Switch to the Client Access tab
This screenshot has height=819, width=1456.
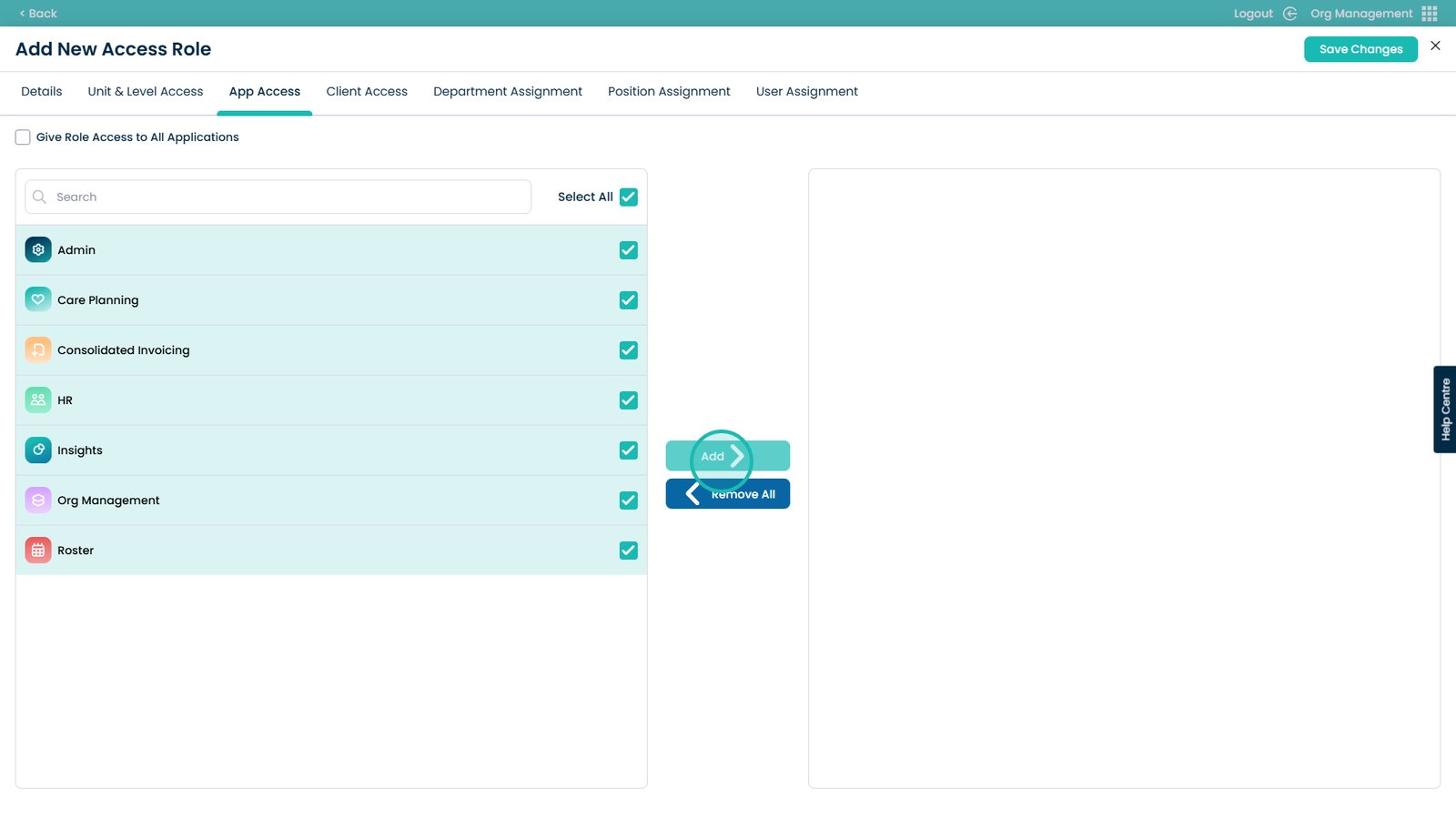367,92
